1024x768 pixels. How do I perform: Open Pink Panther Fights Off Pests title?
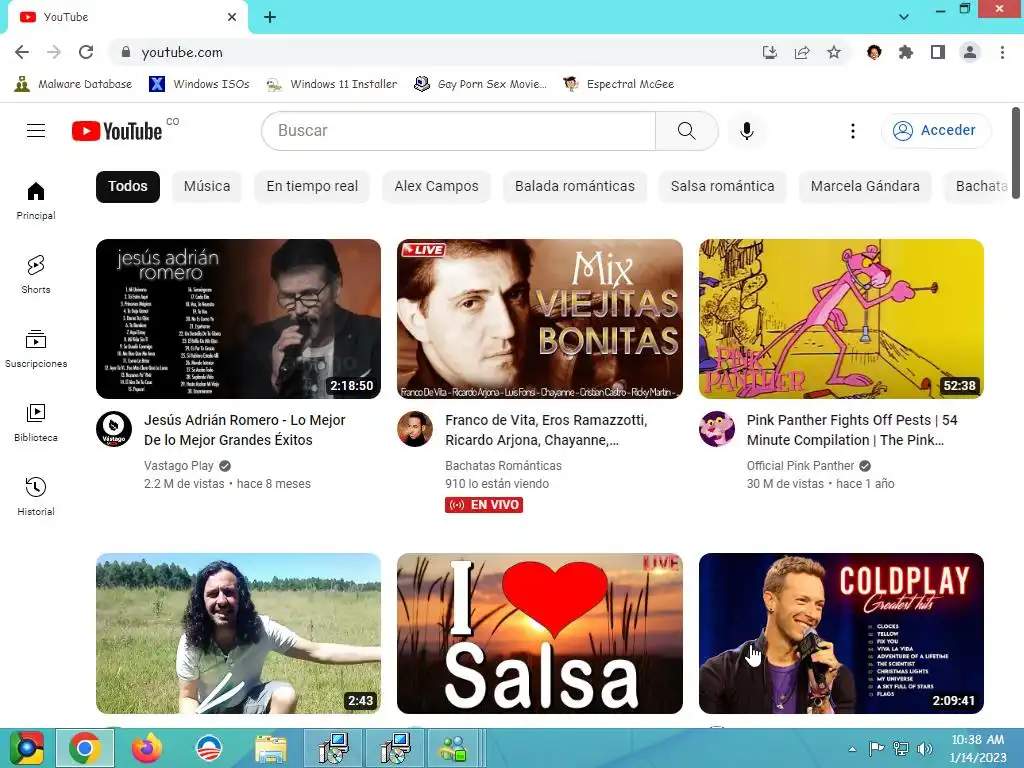point(852,430)
